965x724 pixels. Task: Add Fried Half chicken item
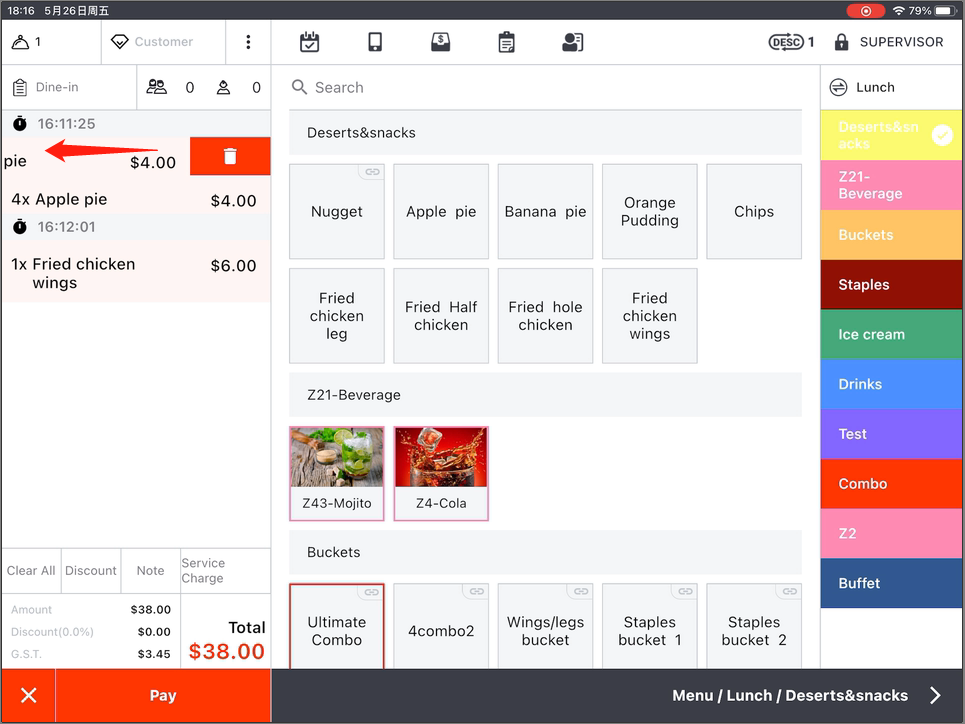[x=441, y=316]
